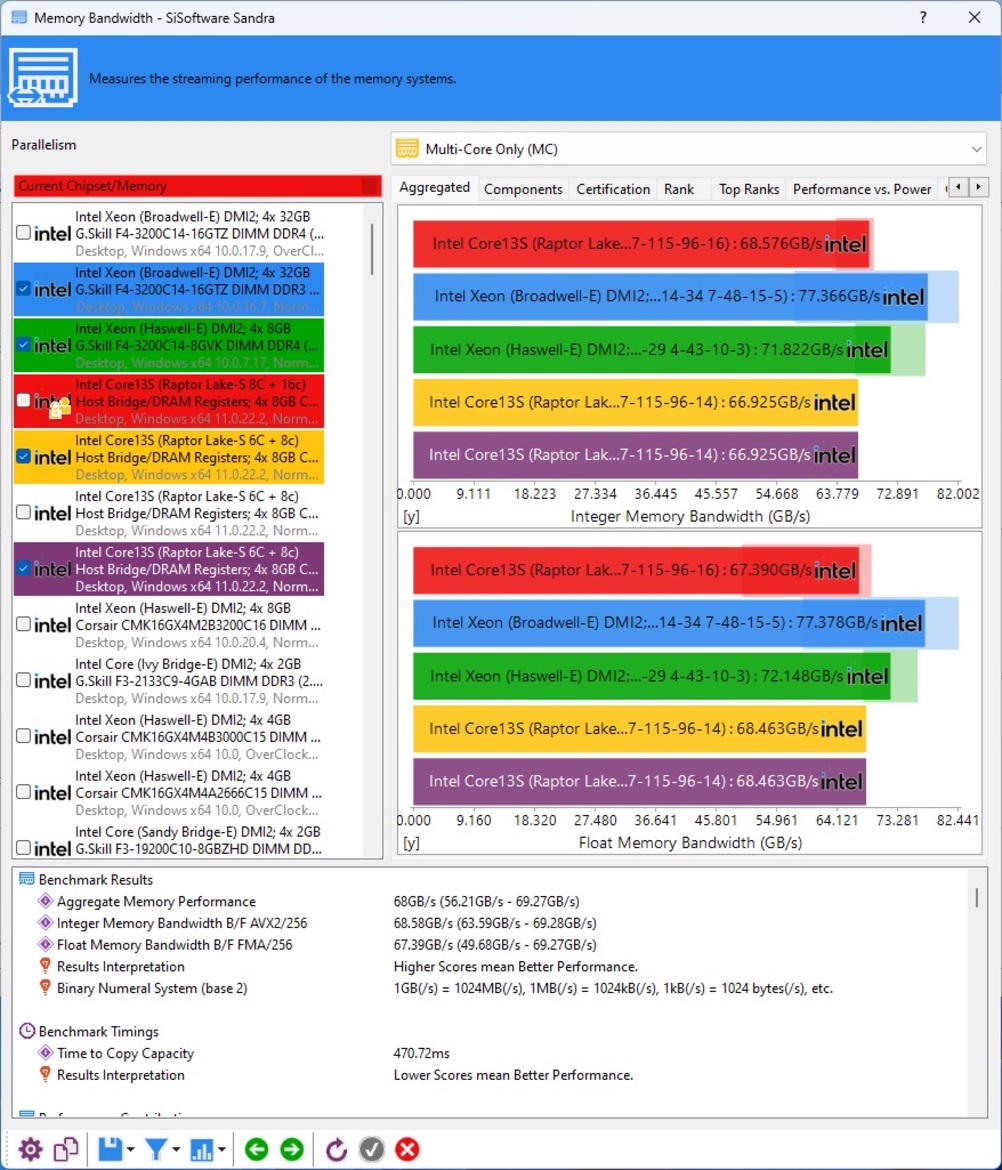
Task: Switch to the Components tab
Action: (523, 190)
